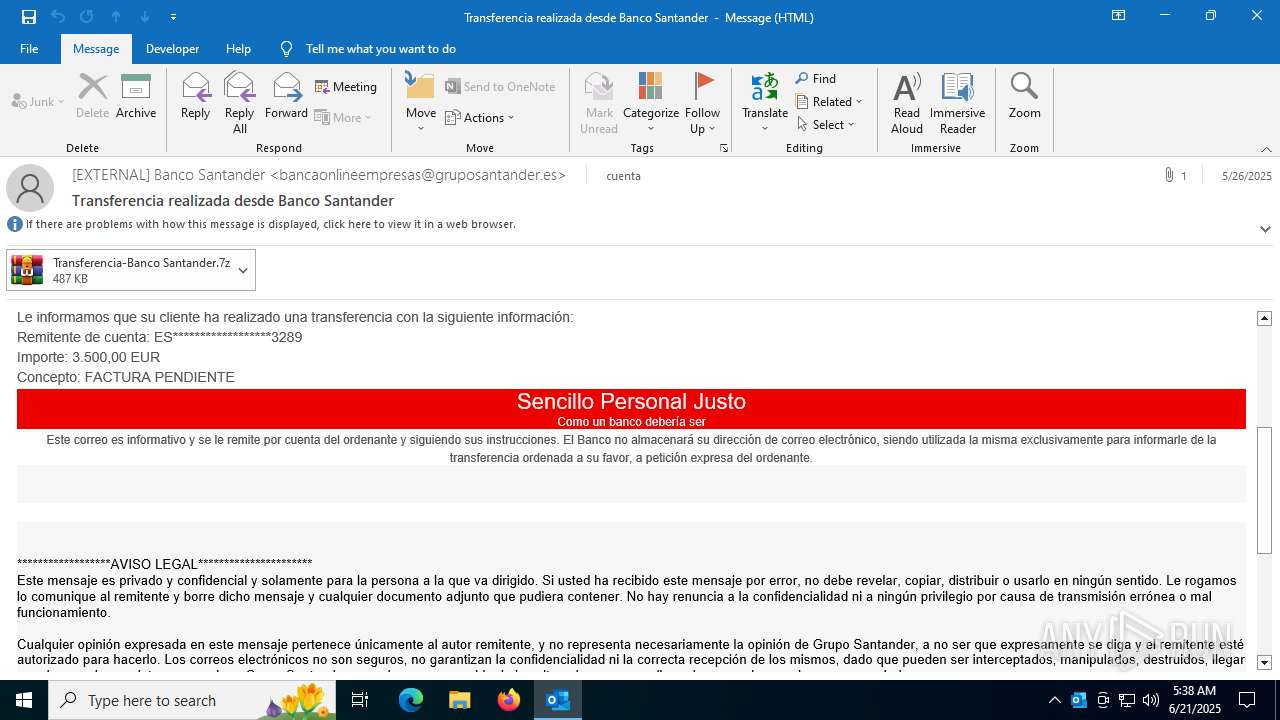1280x720 pixels.
Task: Click the red Sencillo Personal Justo banner
Action: tap(631, 409)
